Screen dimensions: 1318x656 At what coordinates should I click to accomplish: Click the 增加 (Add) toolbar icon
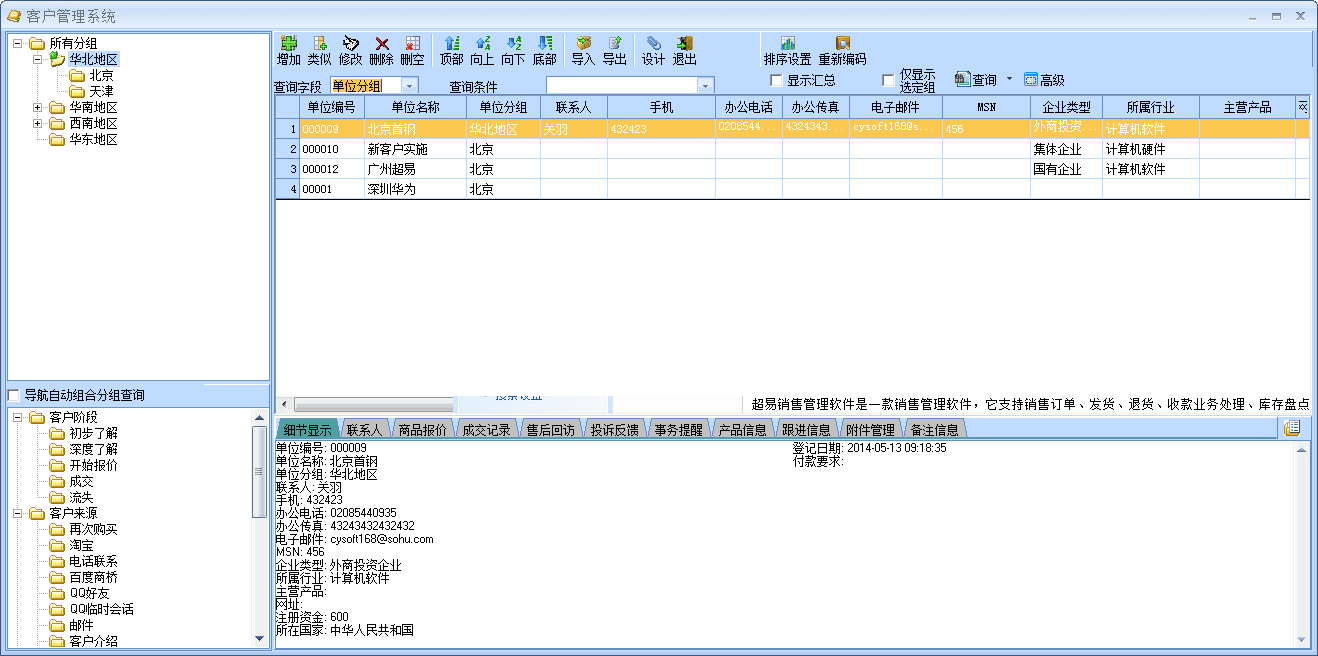(x=289, y=44)
